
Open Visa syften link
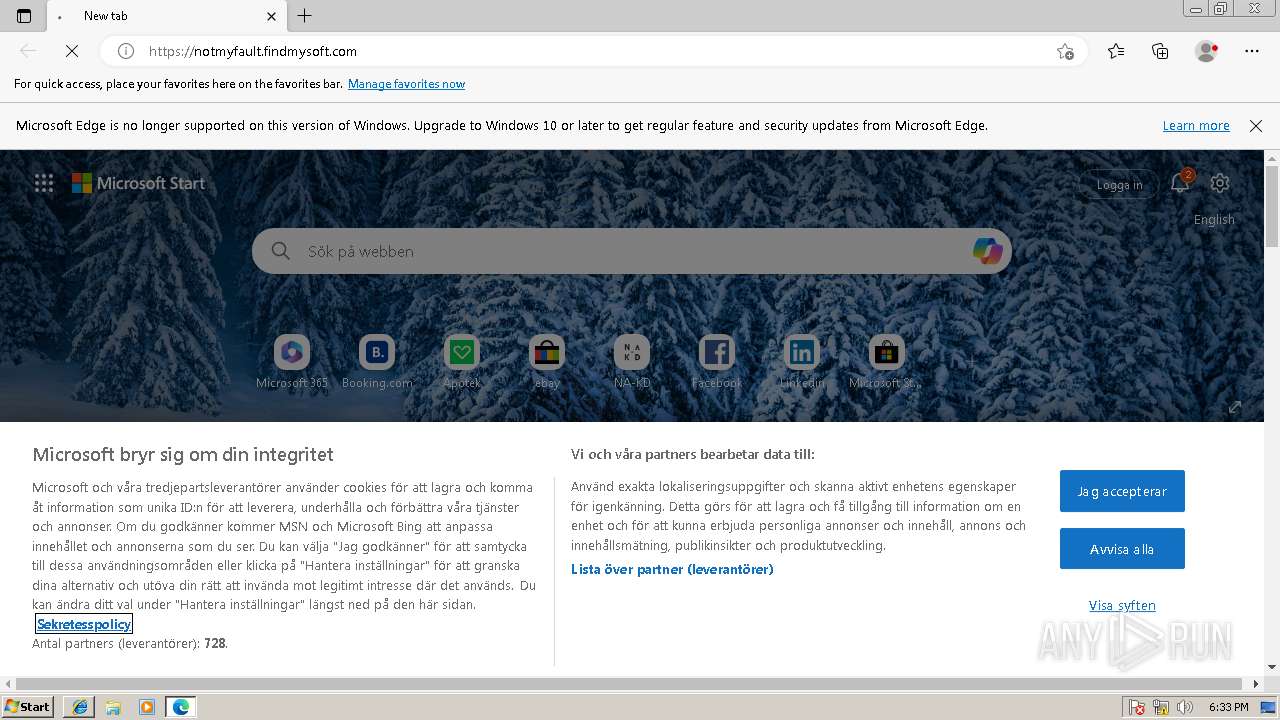point(1122,606)
